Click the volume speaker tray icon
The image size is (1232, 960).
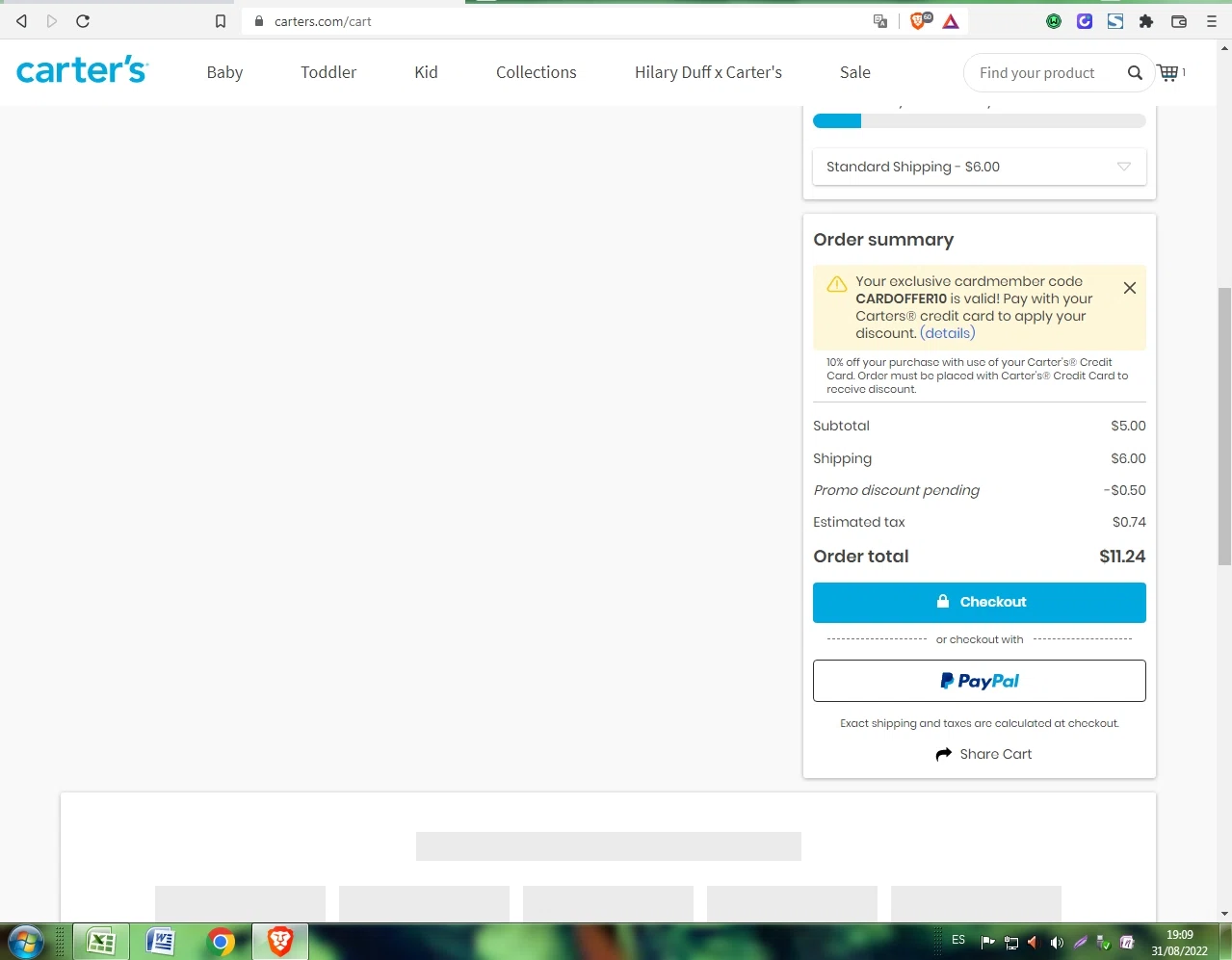[1057, 943]
